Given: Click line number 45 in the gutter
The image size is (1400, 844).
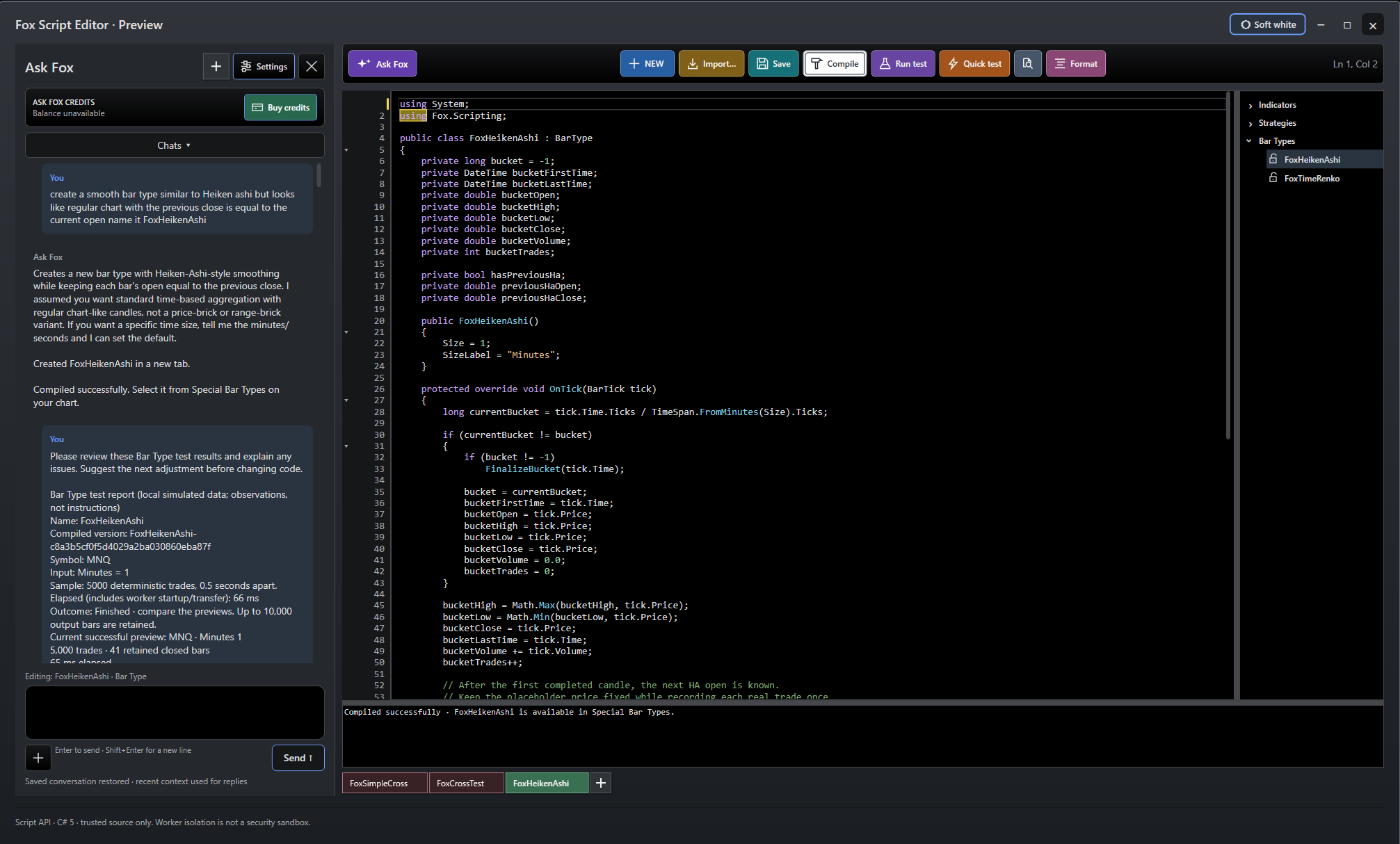Looking at the screenshot, I should [x=379, y=606].
